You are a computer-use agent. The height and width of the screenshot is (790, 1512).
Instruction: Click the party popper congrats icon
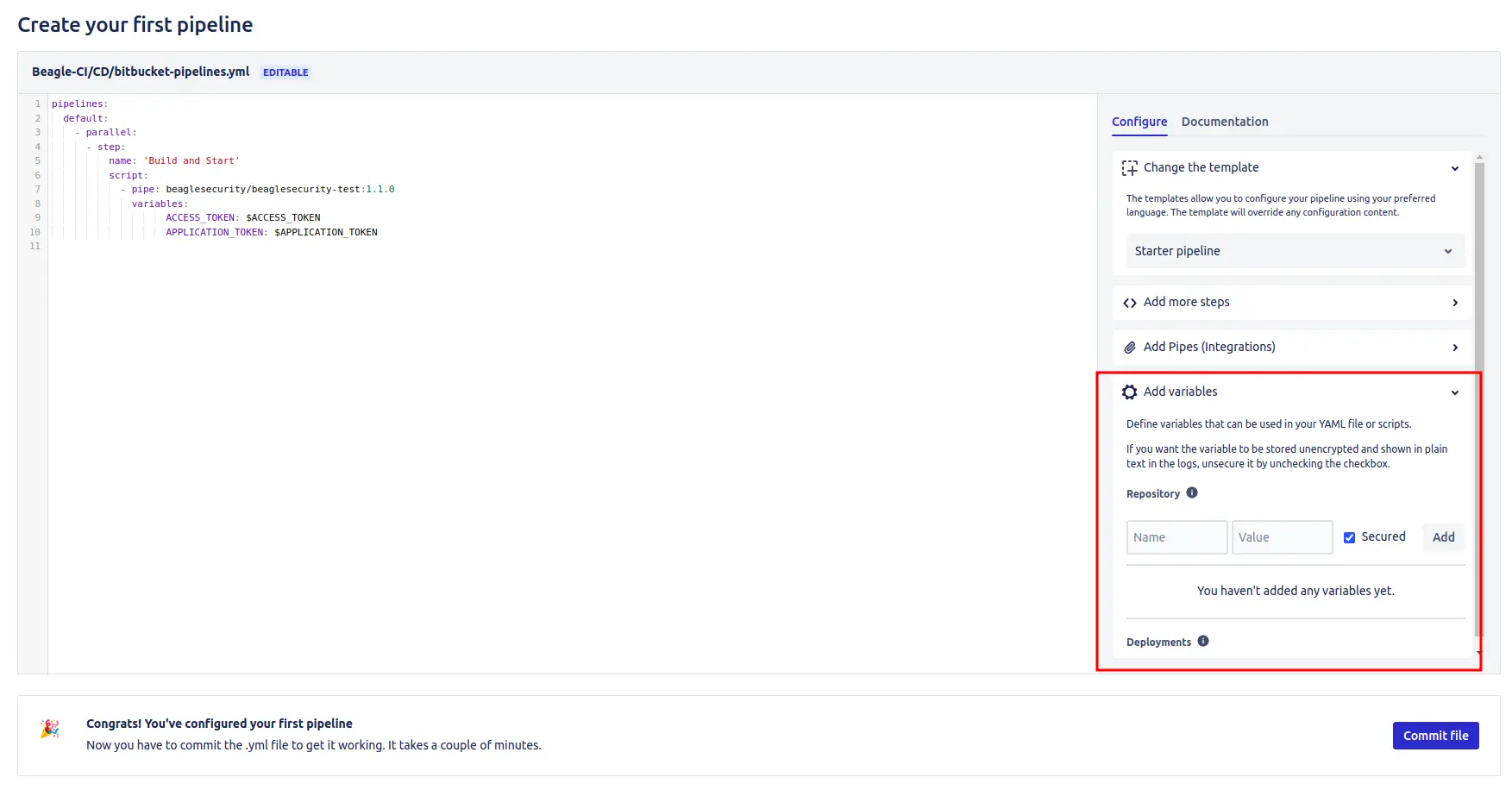tap(50, 730)
